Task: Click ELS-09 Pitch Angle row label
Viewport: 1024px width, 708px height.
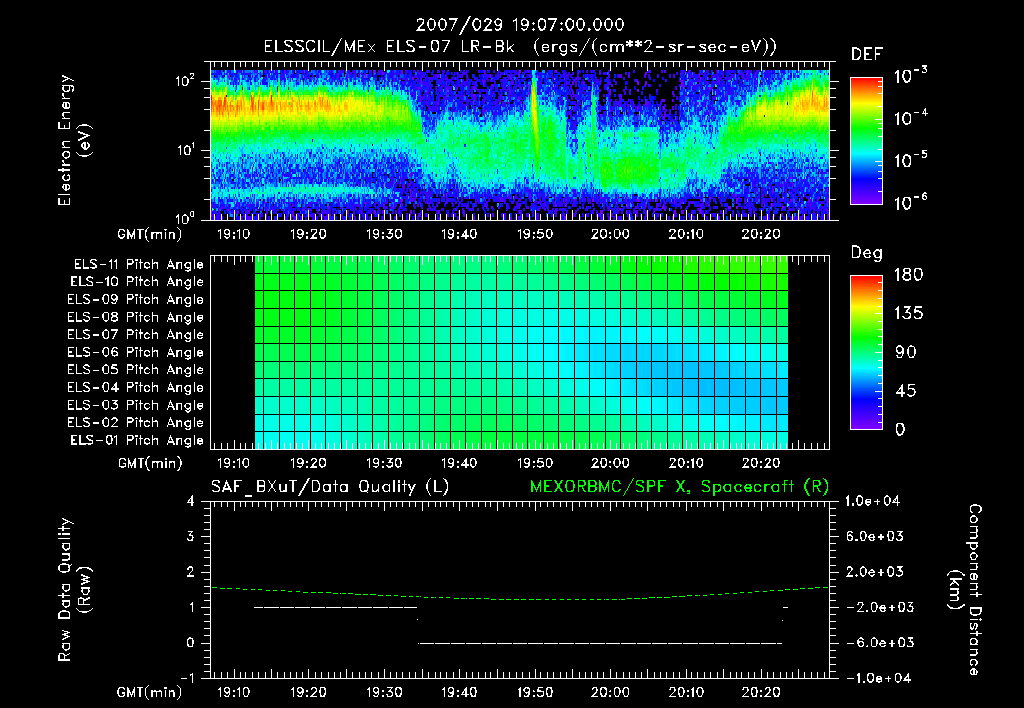Action: [x=136, y=300]
